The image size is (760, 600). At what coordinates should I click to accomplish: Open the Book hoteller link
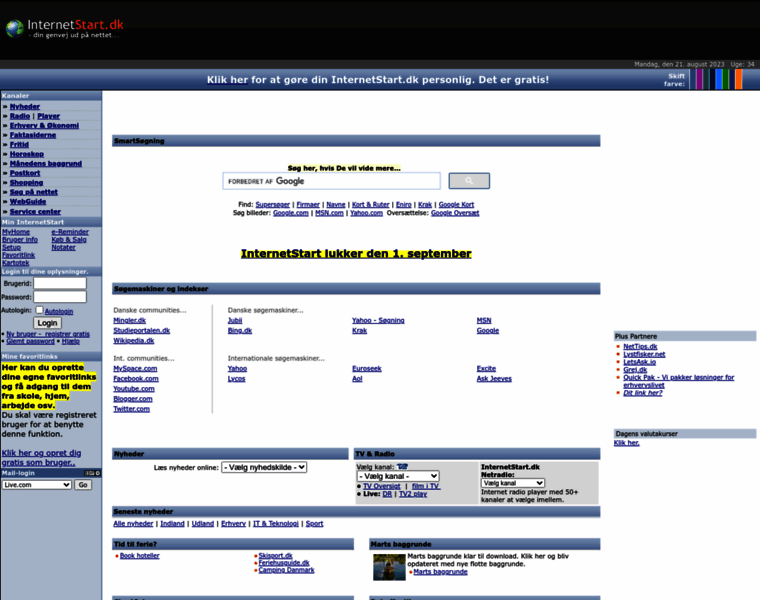point(140,555)
